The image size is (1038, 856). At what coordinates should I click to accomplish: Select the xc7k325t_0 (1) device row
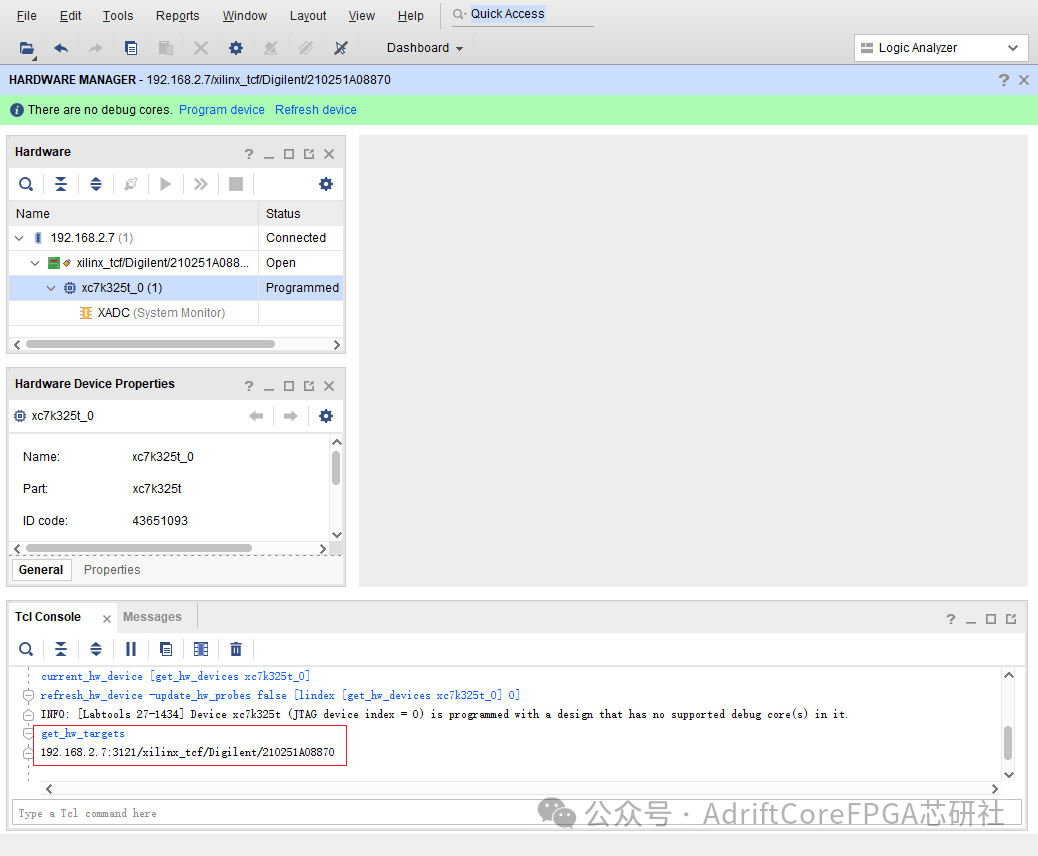pos(175,288)
